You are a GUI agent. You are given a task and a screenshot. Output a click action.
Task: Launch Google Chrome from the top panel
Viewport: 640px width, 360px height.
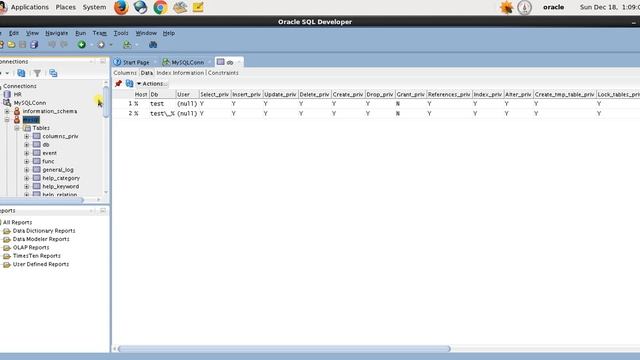coord(160,7)
